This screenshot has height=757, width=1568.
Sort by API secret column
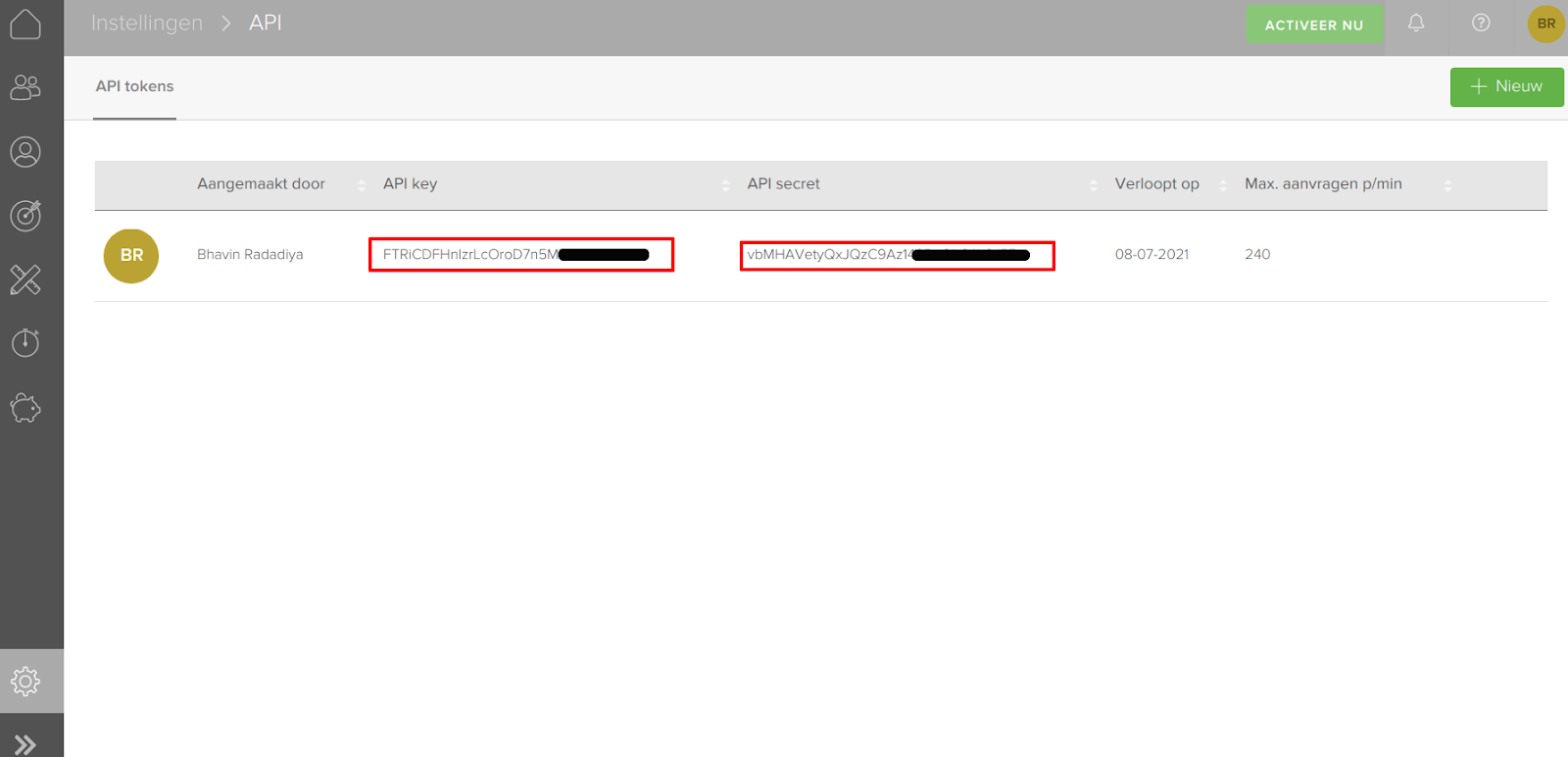[783, 183]
